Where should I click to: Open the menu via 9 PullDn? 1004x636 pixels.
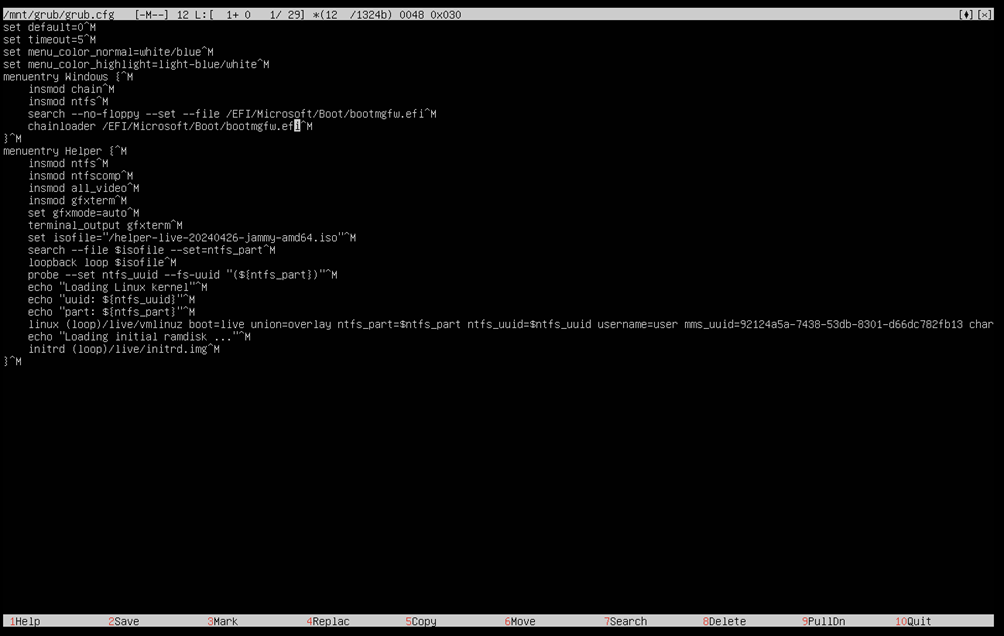tap(826, 622)
